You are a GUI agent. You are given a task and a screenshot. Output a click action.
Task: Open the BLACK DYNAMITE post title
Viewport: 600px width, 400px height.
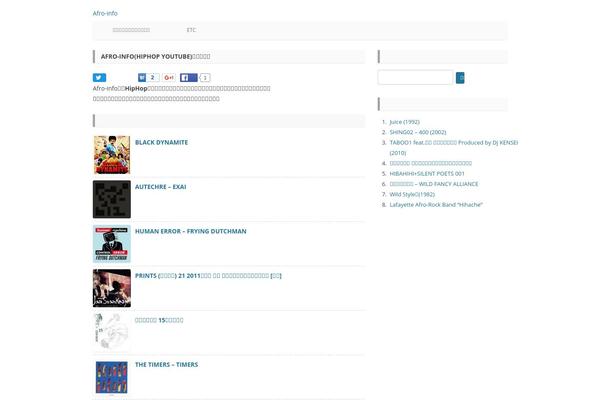[x=161, y=142]
